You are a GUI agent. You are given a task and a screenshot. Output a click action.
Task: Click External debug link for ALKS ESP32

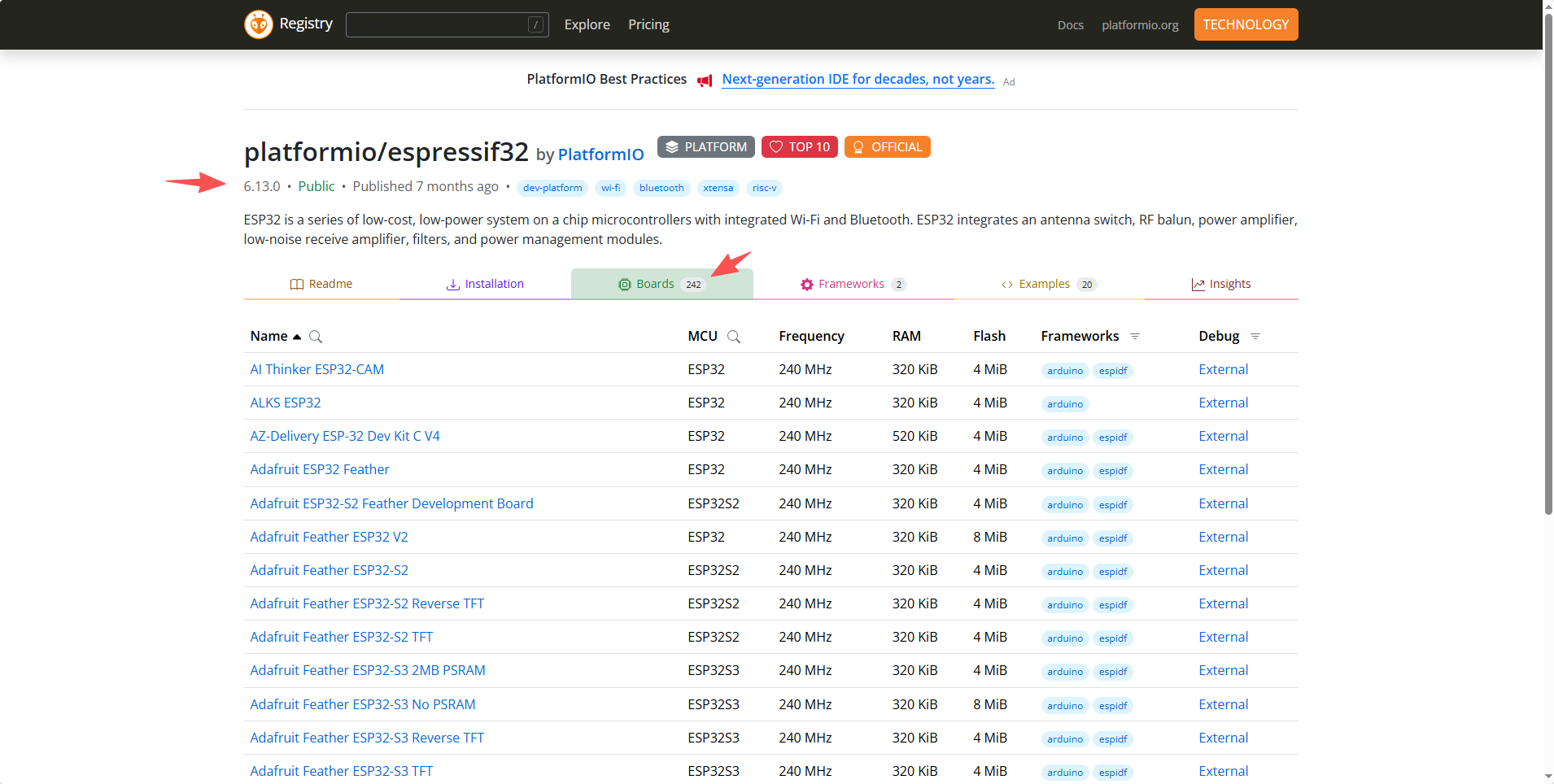tap(1223, 403)
